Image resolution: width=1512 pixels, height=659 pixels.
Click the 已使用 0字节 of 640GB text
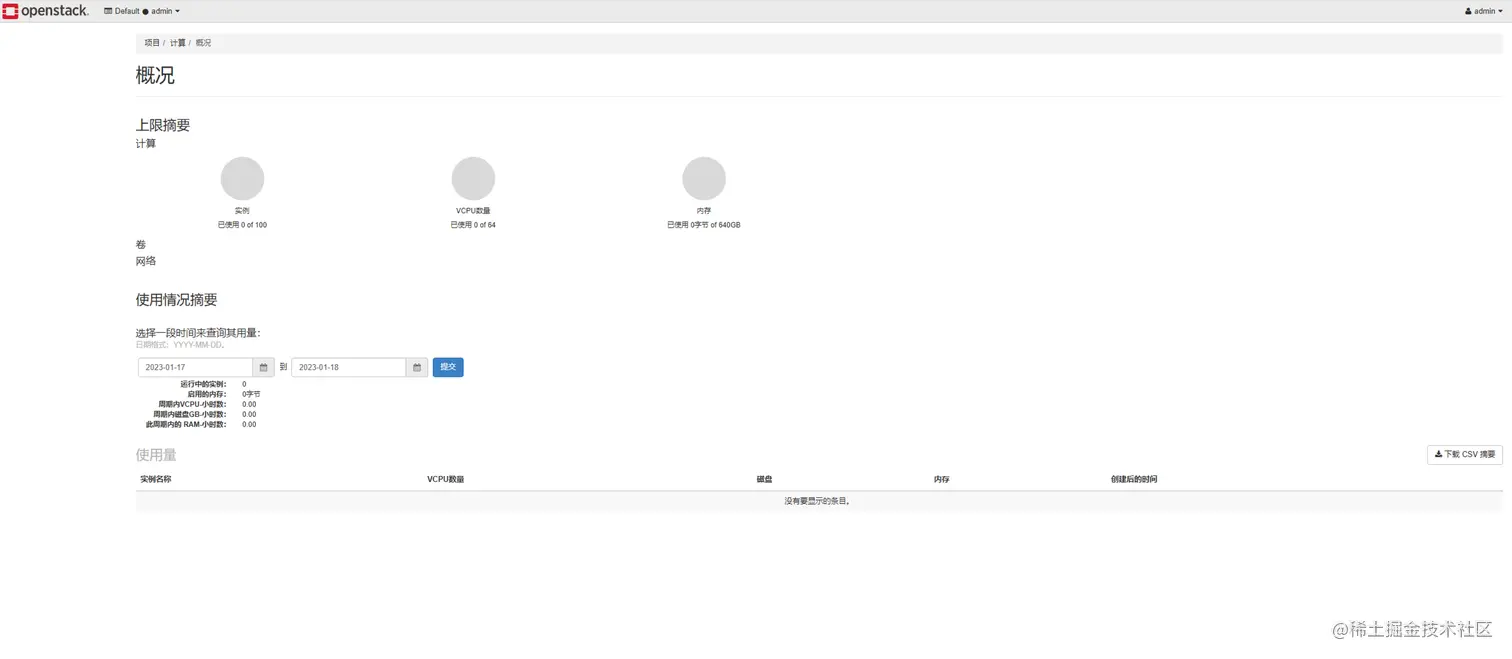point(704,225)
